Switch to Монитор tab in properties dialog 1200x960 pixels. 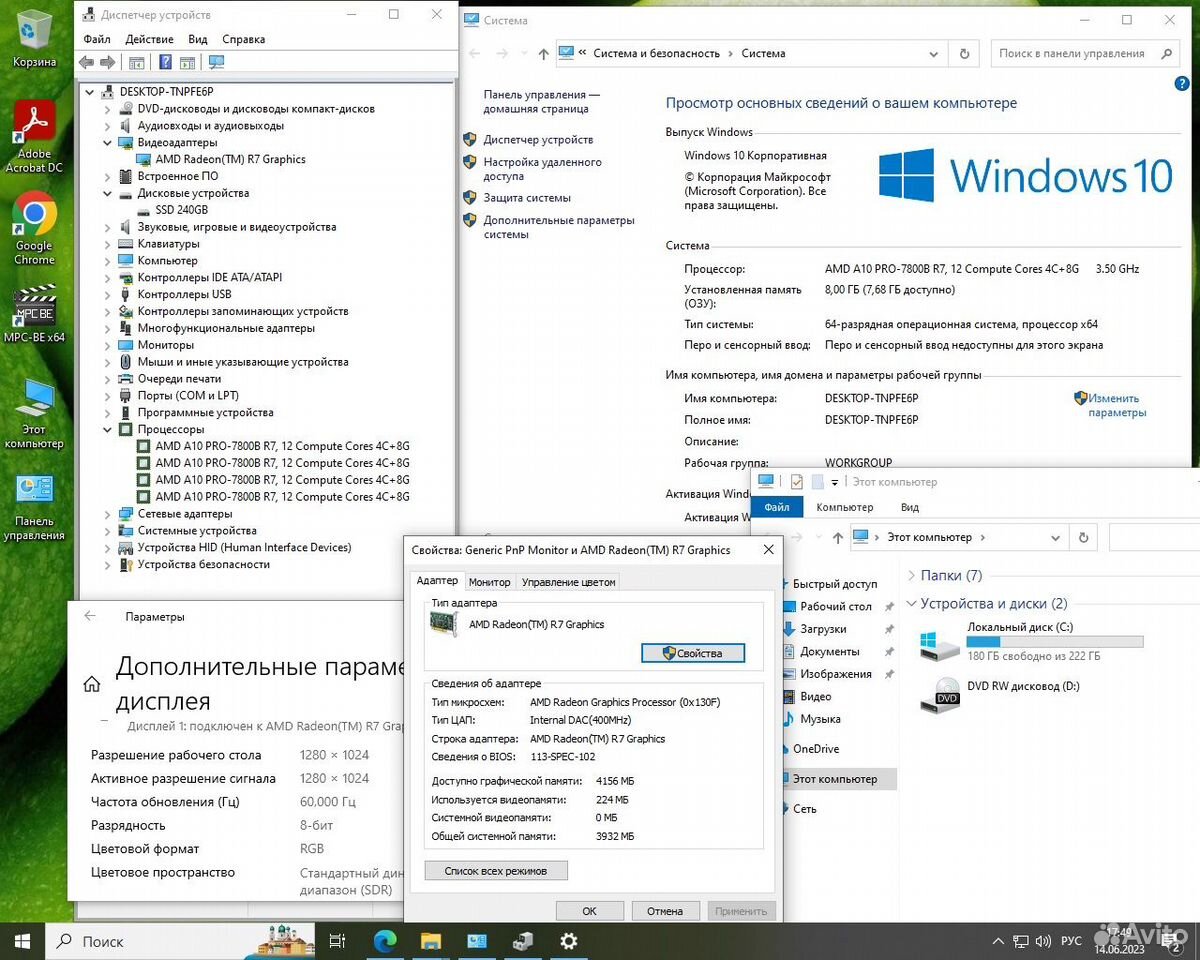[x=489, y=582]
